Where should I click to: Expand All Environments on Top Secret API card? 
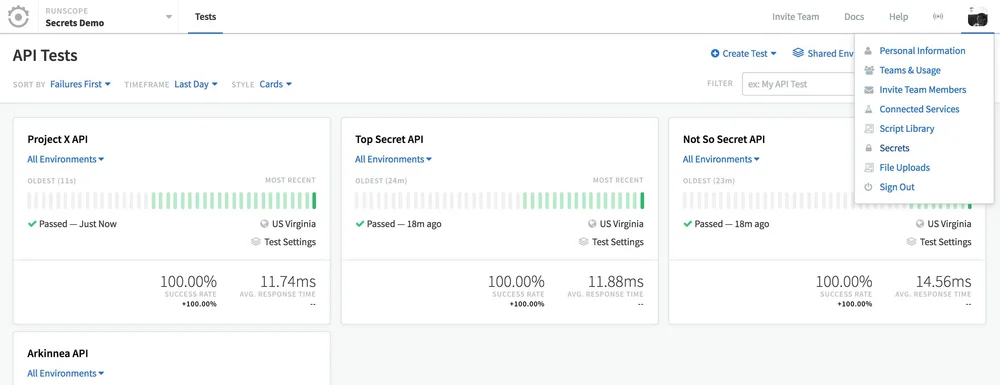pyautogui.click(x=393, y=159)
